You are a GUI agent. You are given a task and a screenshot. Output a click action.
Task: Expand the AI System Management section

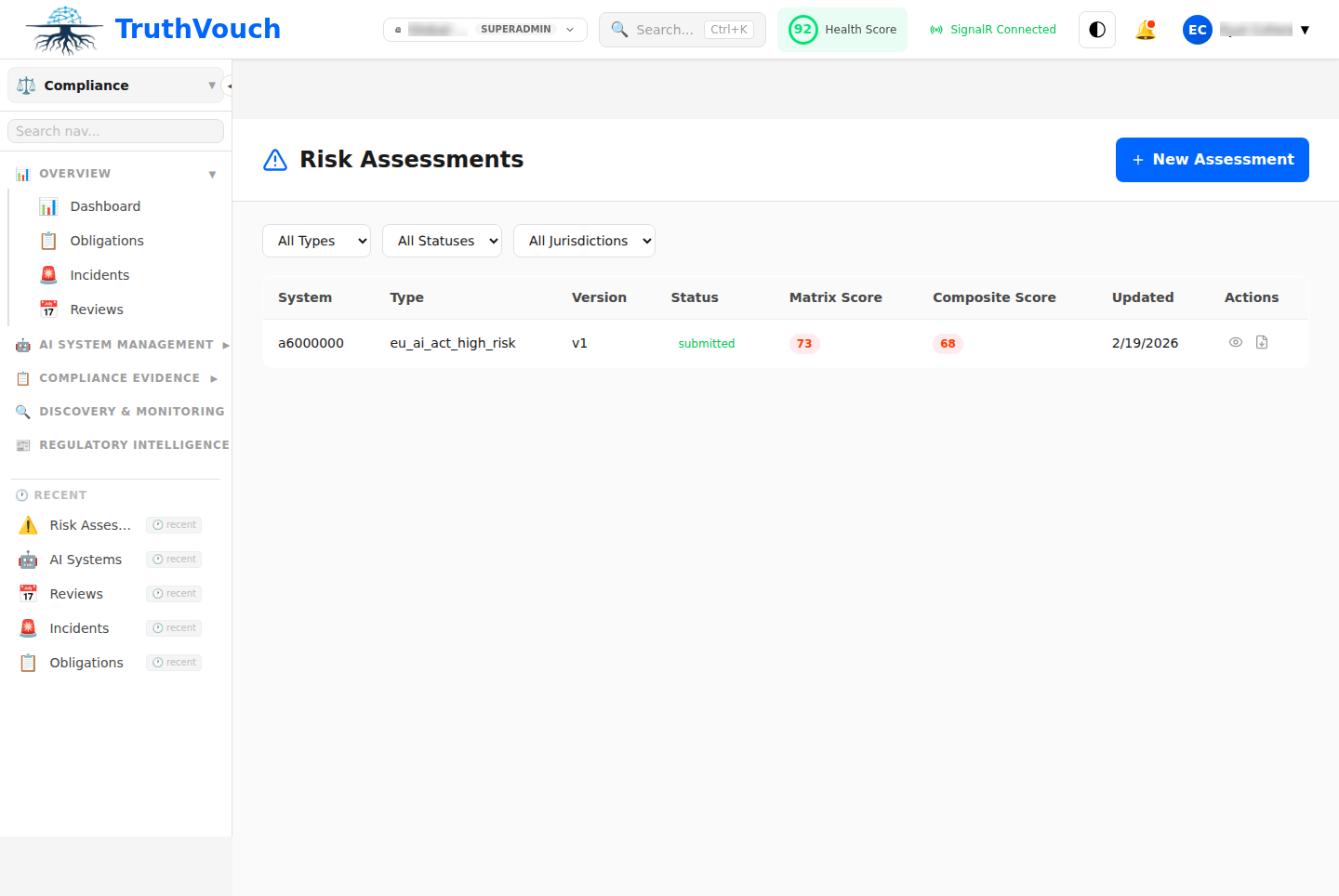119,344
